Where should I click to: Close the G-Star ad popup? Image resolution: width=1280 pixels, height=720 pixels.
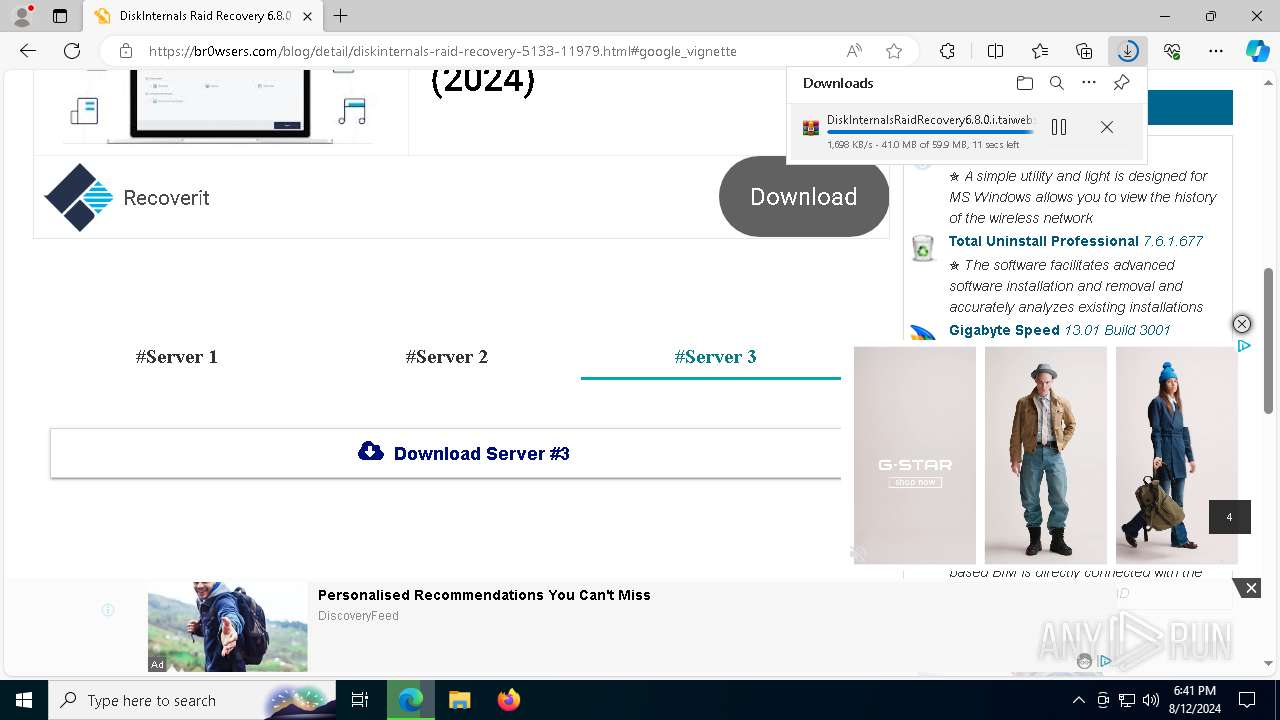(x=1241, y=324)
